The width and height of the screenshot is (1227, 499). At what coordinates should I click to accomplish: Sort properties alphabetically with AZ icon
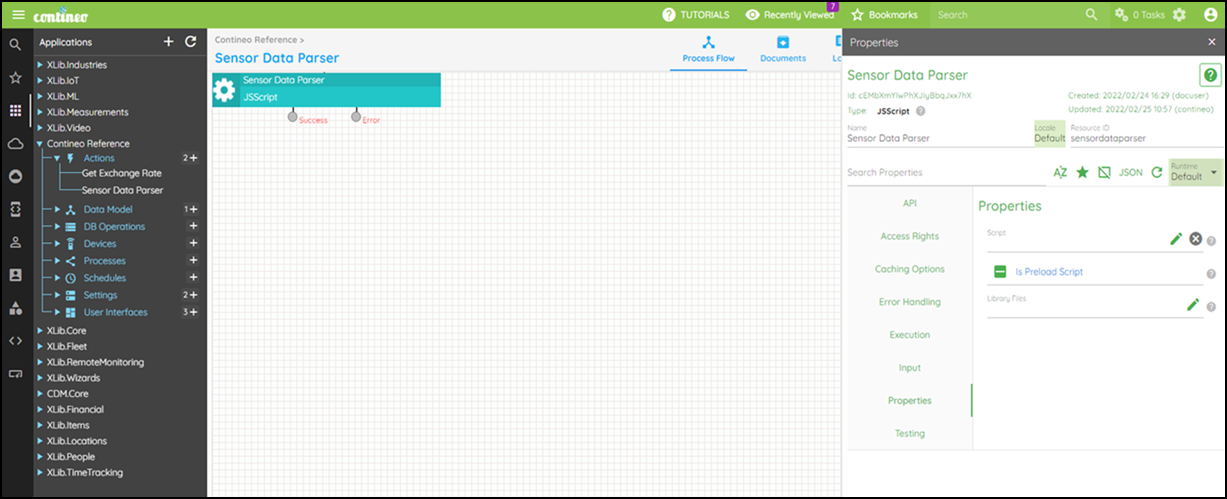point(1060,173)
